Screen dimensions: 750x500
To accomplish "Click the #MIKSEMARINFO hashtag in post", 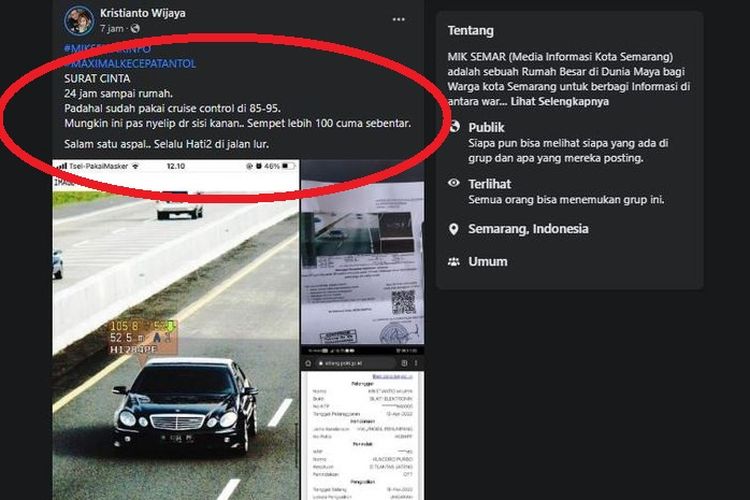I will pyautogui.click(x=107, y=48).
